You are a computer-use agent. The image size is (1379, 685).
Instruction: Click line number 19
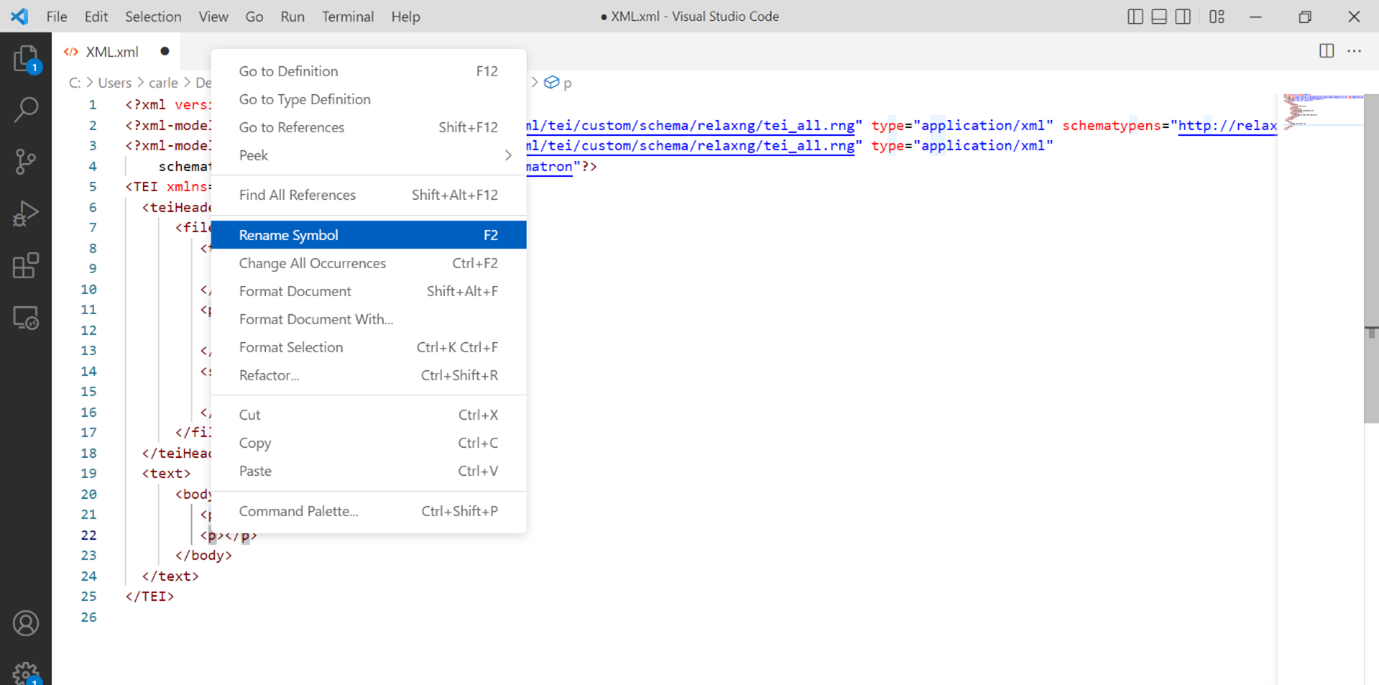coord(89,473)
